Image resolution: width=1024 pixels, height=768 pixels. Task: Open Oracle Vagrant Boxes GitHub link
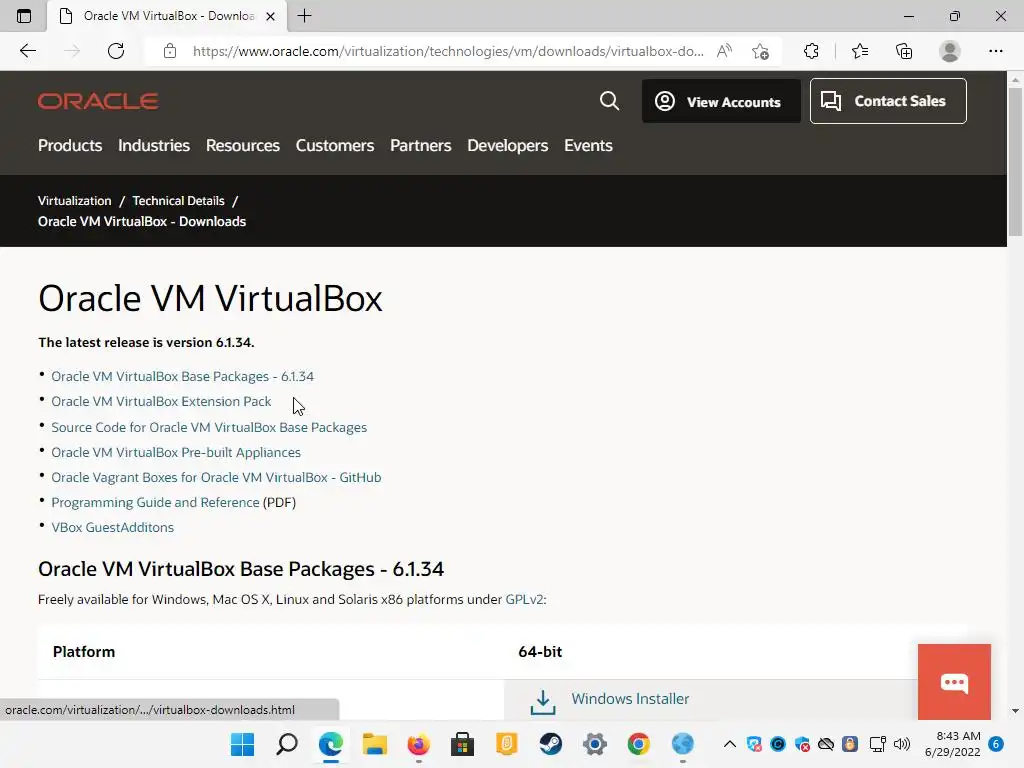click(x=216, y=477)
